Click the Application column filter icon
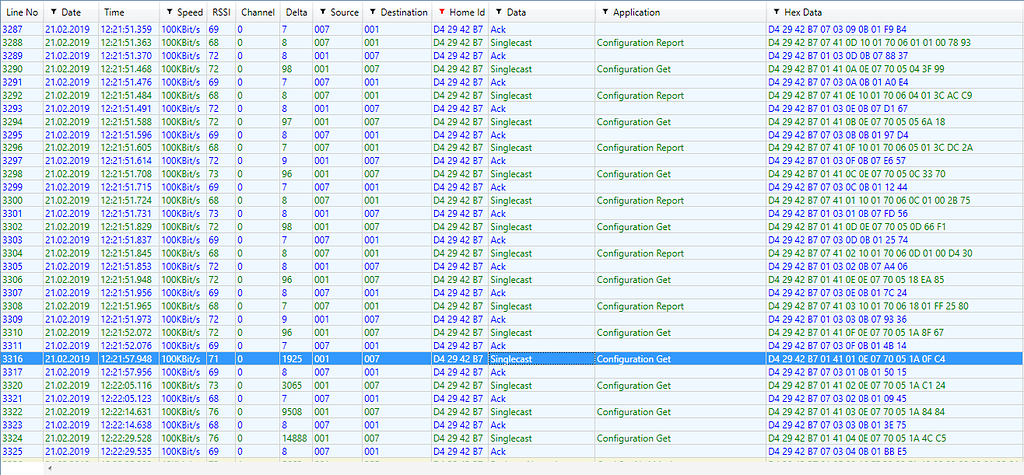The width and height of the screenshot is (1024, 475). [x=604, y=12]
